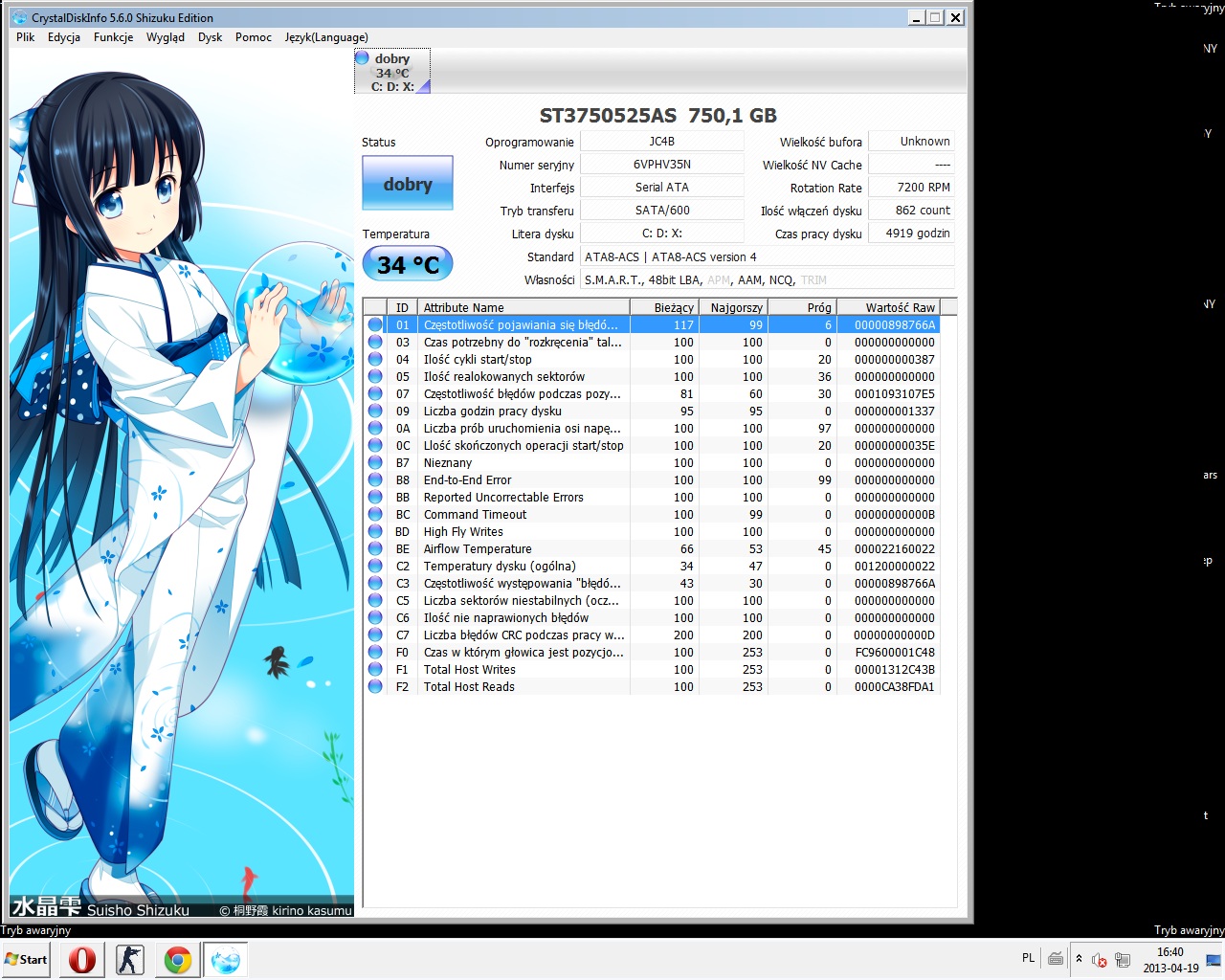Open the Pomoc menu
The image size is (1225, 980).
point(254,37)
